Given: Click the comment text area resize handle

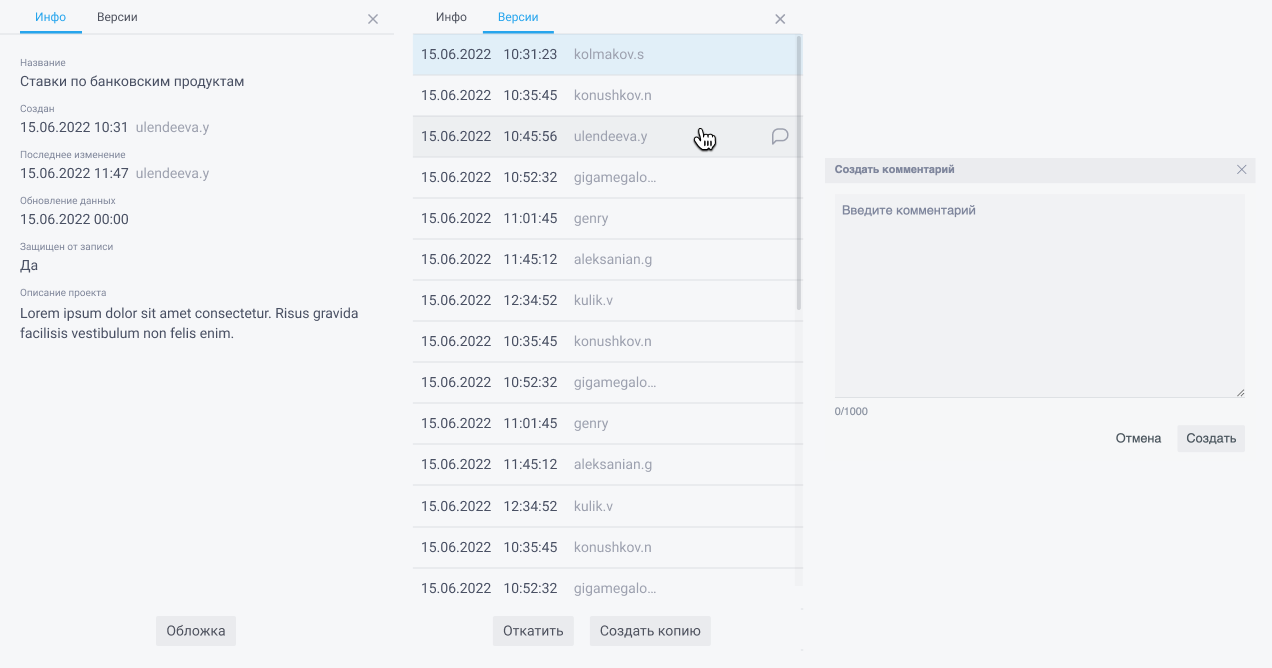Looking at the screenshot, I should 1240,393.
